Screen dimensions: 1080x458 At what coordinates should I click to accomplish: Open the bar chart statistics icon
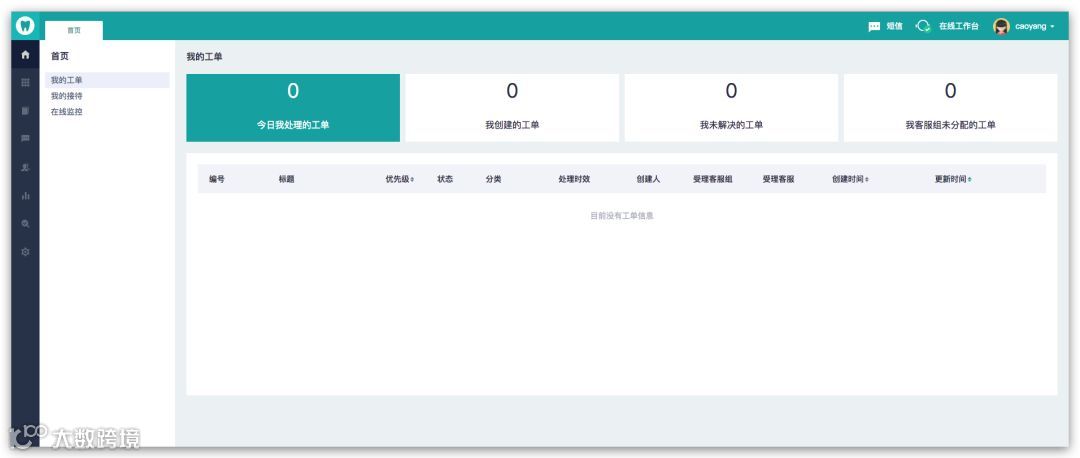point(25,196)
